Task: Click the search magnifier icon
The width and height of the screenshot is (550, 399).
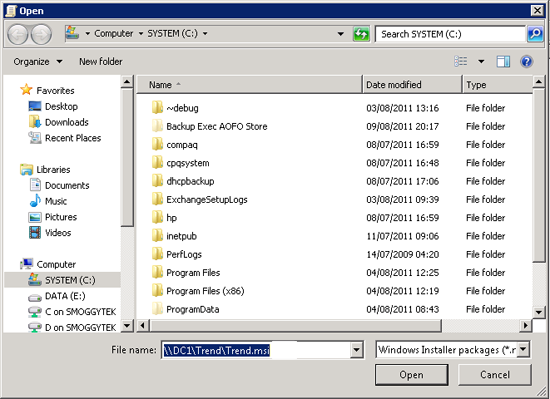Action: pos(535,34)
